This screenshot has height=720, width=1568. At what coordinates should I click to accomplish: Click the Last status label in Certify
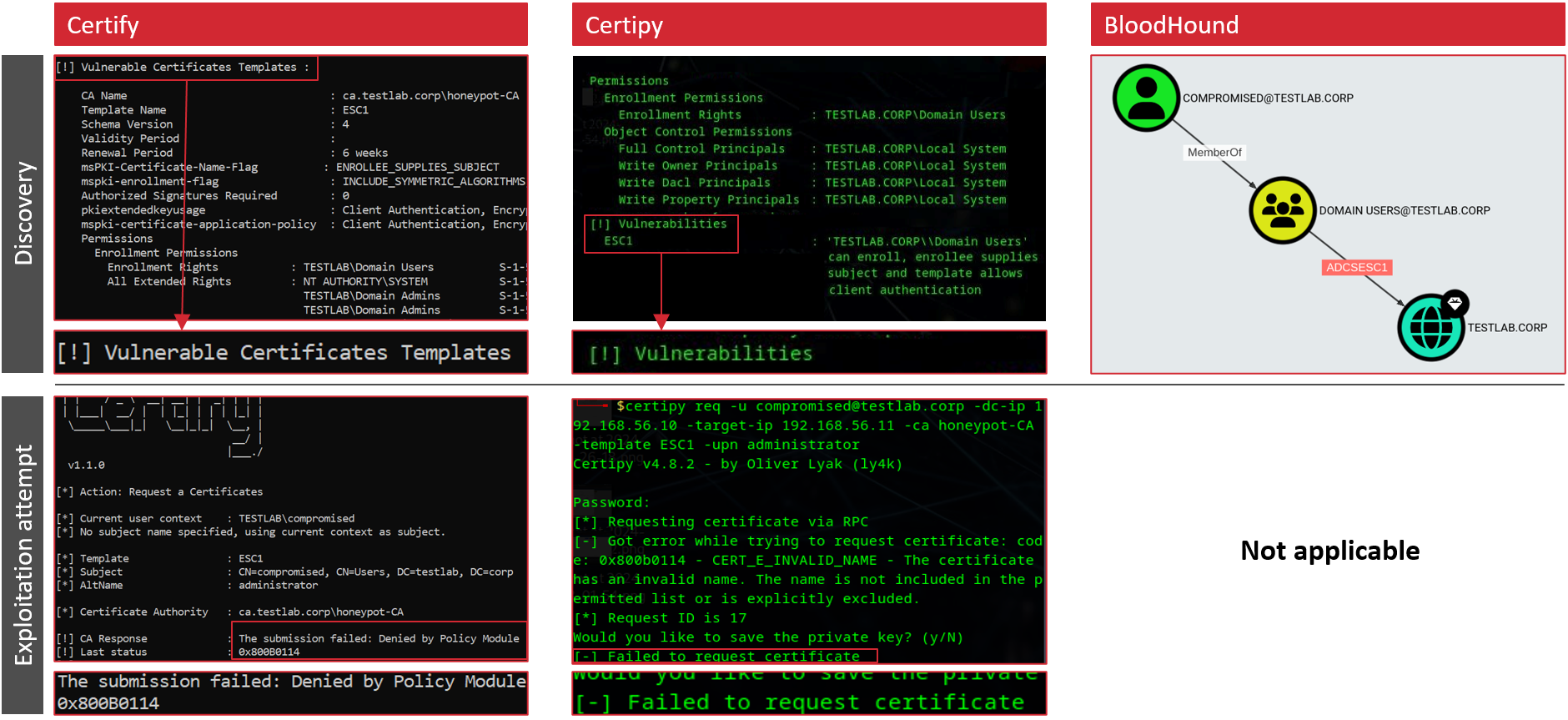pos(113,652)
